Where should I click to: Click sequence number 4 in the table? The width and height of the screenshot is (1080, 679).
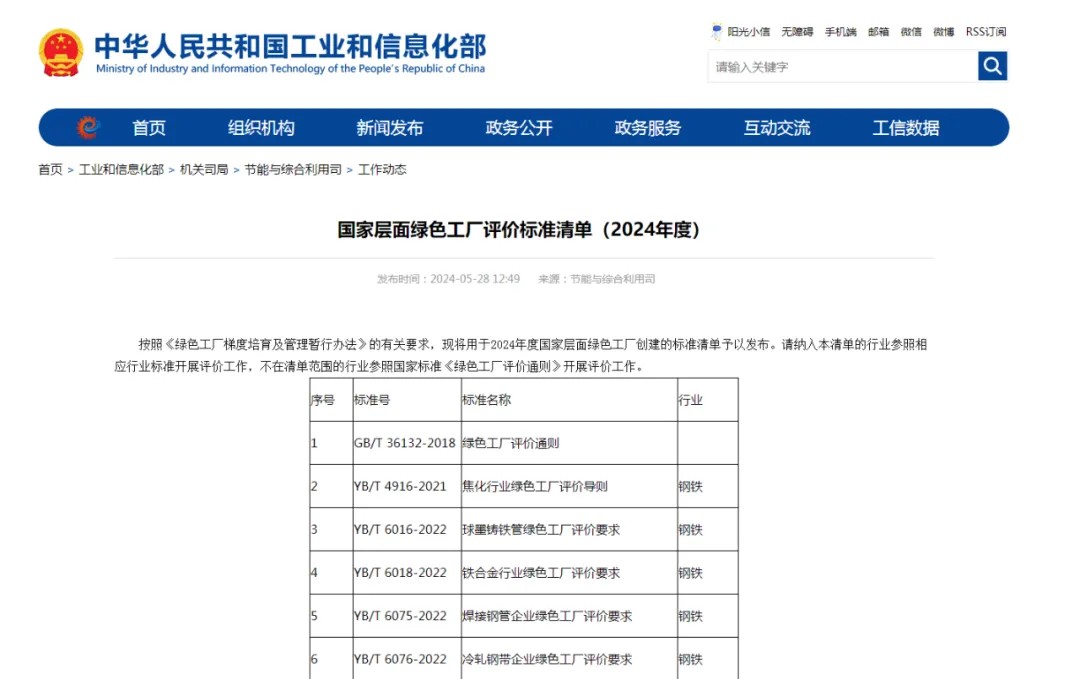pos(314,573)
